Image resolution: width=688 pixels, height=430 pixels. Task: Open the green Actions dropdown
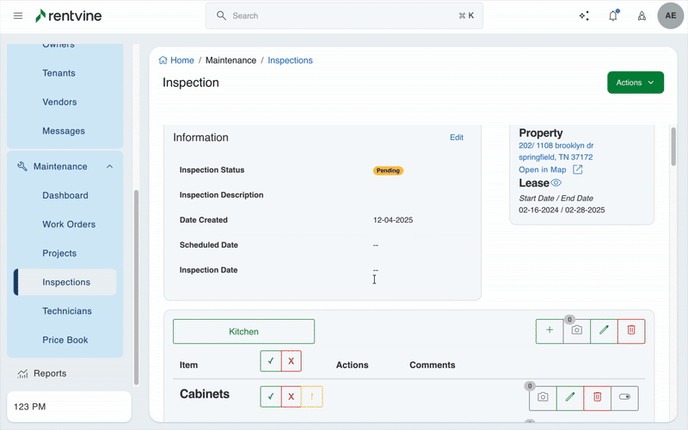point(635,83)
